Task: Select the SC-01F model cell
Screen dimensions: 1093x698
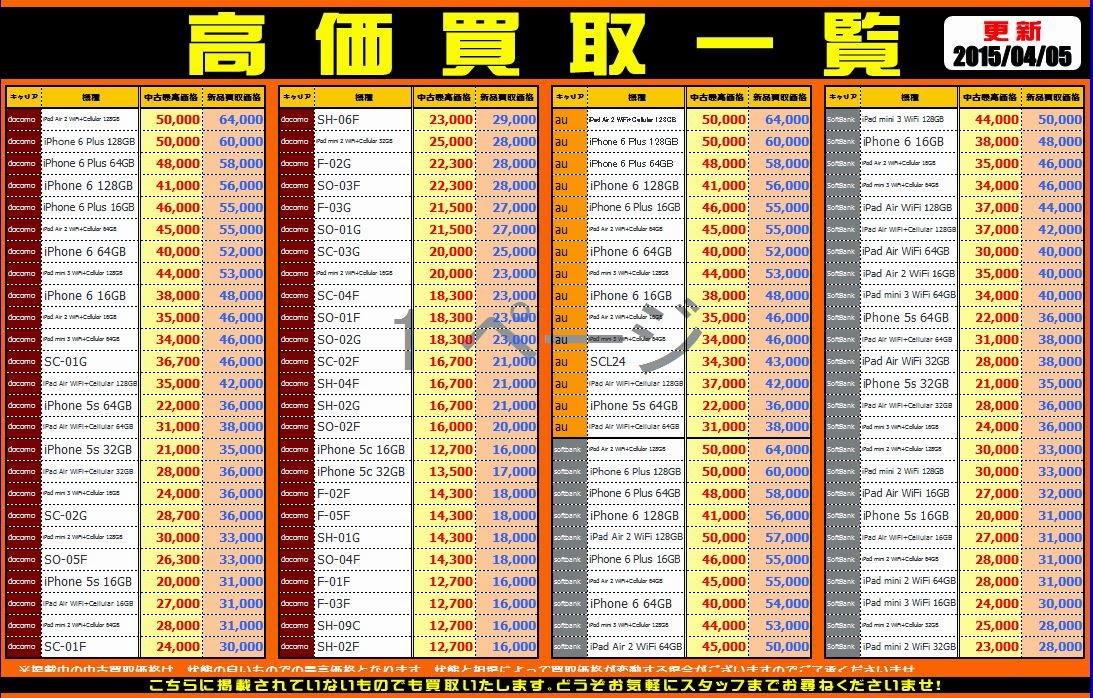Action: (x=90, y=648)
